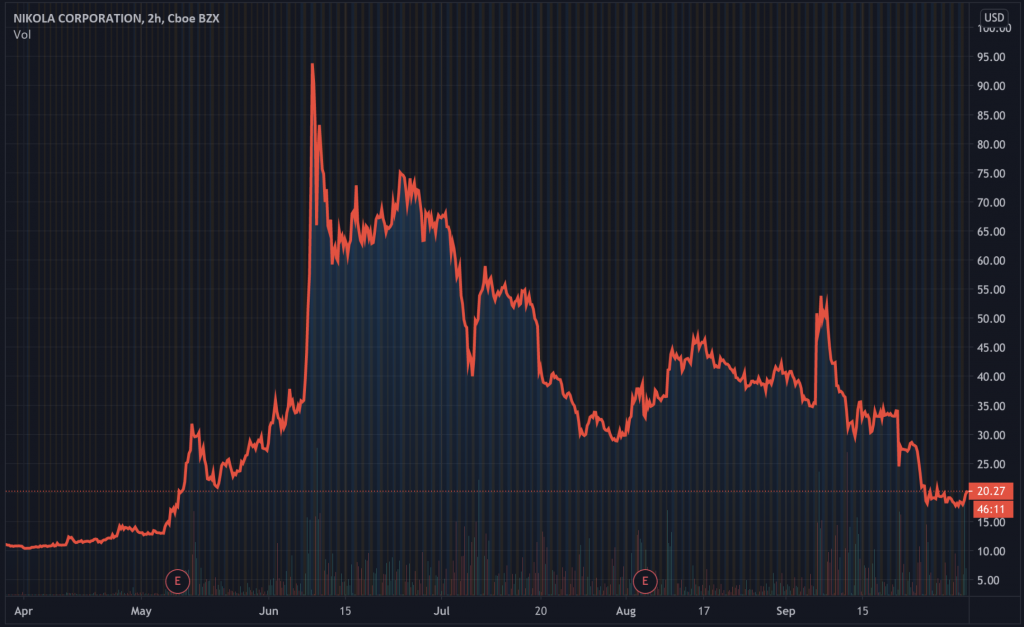The width and height of the screenshot is (1024, 627).
Task: Click the 15.00 price level
Action: pyautogui.click(x=991, y=522)
